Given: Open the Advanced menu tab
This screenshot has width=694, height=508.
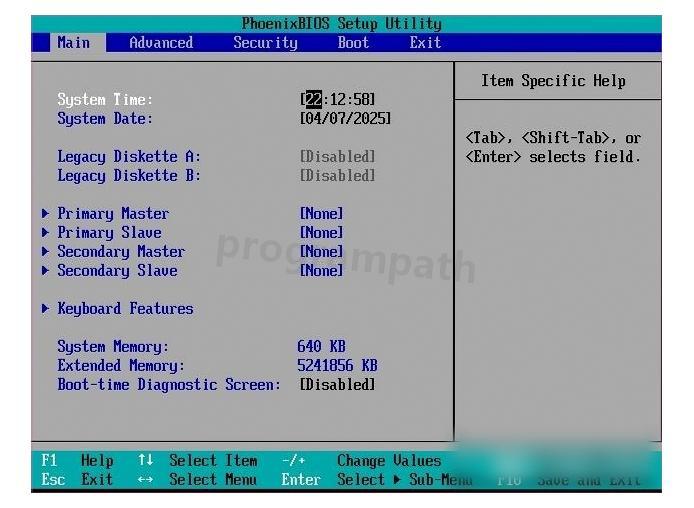Looking at the screenshot, I should 161,43.
